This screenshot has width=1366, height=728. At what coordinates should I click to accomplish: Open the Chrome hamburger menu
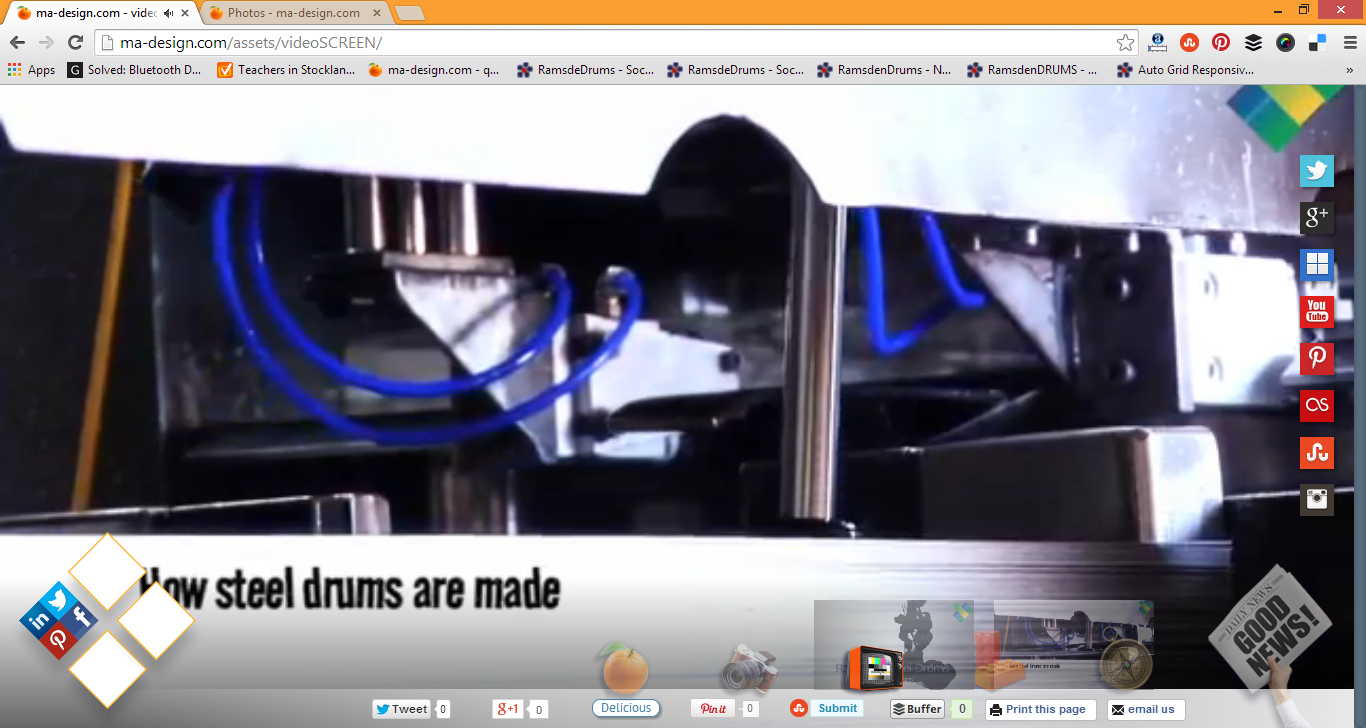1350,42
